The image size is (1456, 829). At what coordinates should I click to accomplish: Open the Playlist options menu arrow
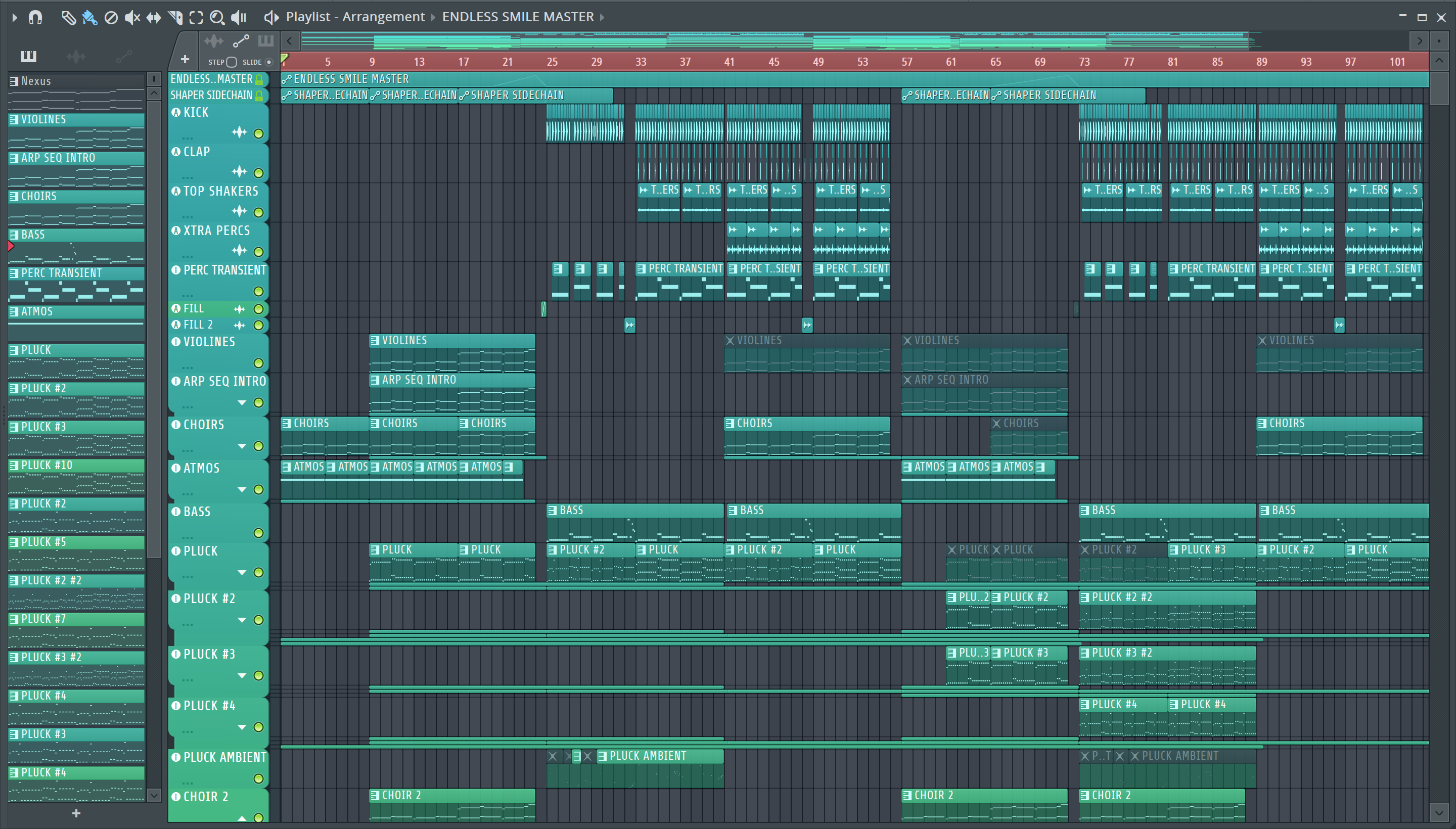coord(15,18)
